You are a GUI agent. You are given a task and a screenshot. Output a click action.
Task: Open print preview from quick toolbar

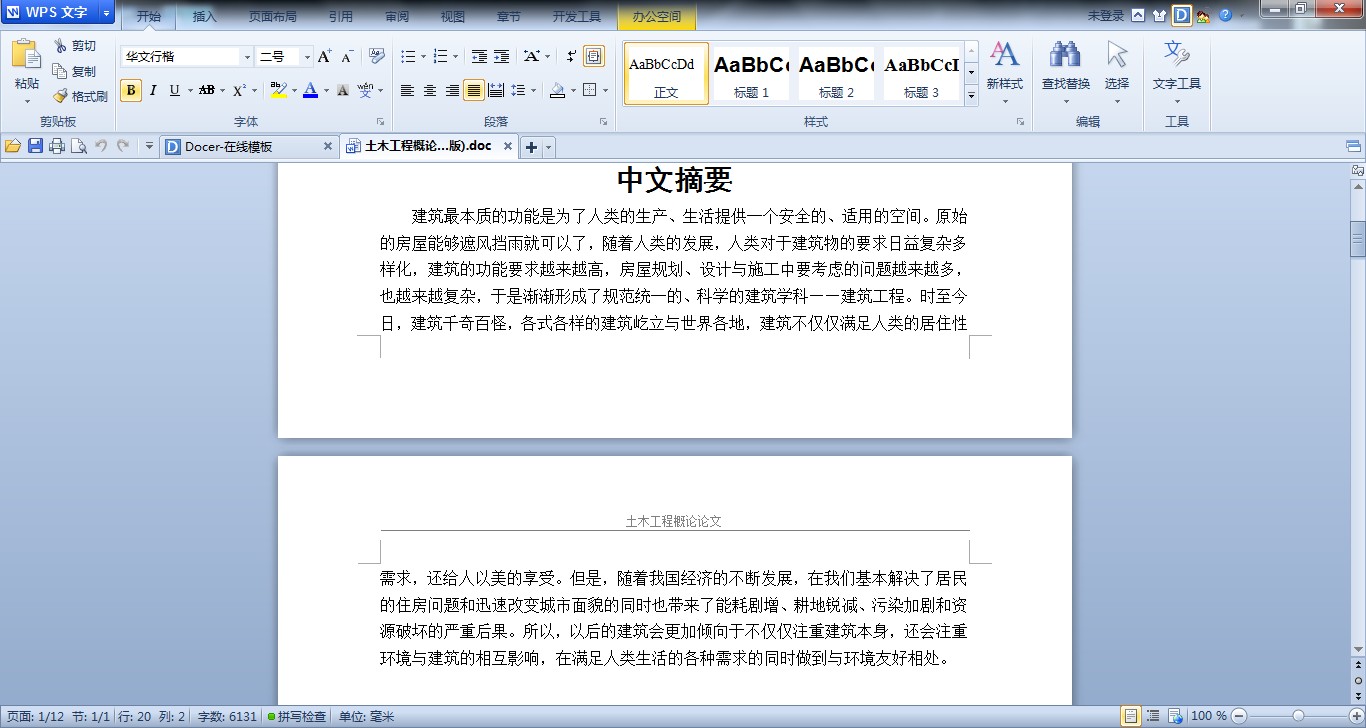(78, 146)
